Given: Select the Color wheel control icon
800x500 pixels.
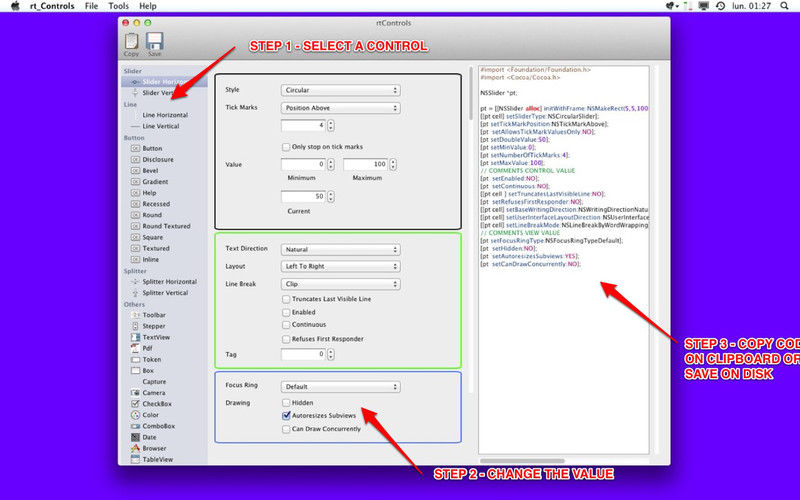Looking at the screenshot, I should [x=135, y=415].
